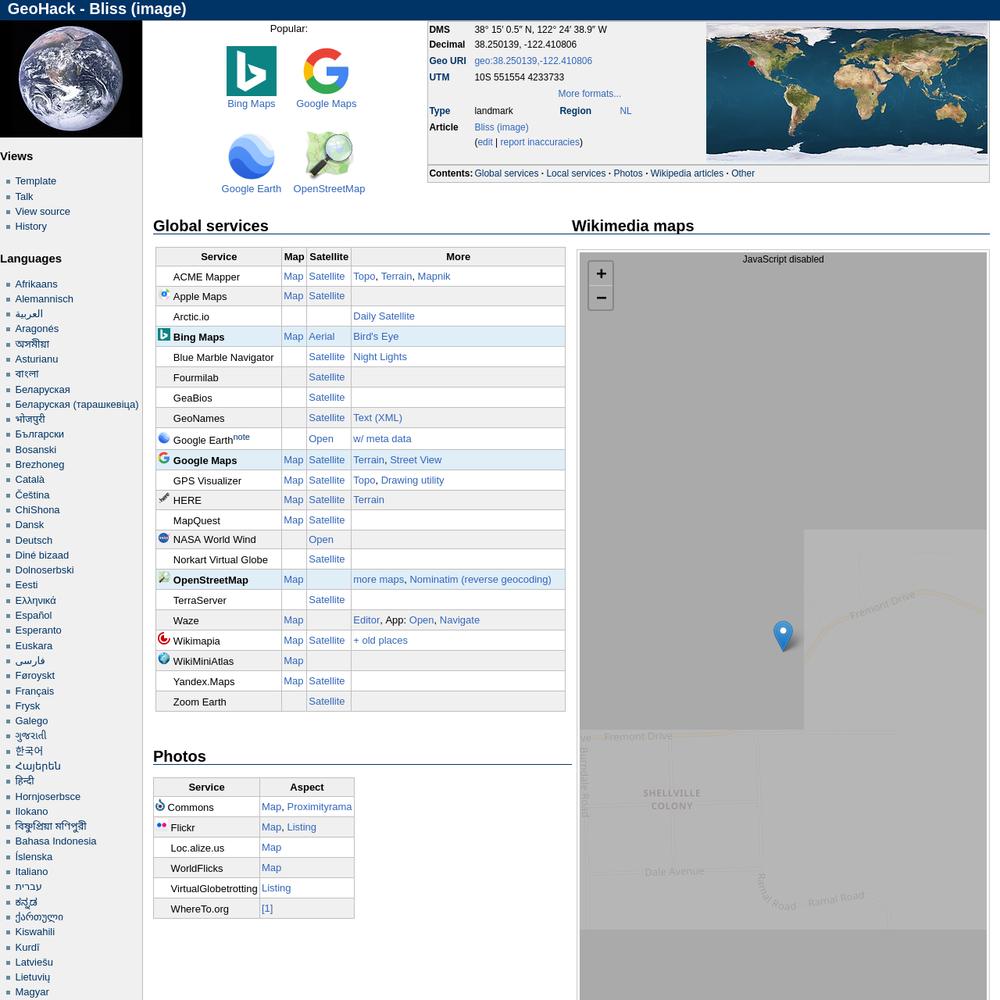Image resolution: width=1000 pixels, height=1000 pixels.
Task: Click the Earth globe logo image
Action: [71, 79]
